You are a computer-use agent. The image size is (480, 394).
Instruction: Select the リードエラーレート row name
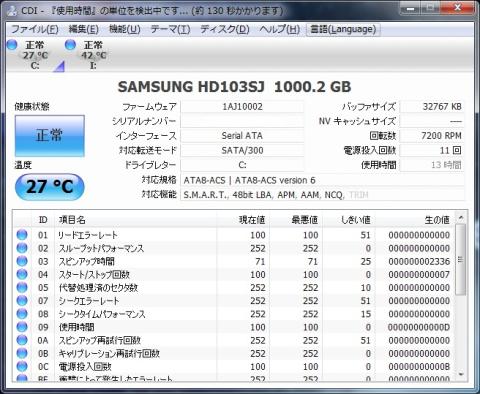coord(88,235)
